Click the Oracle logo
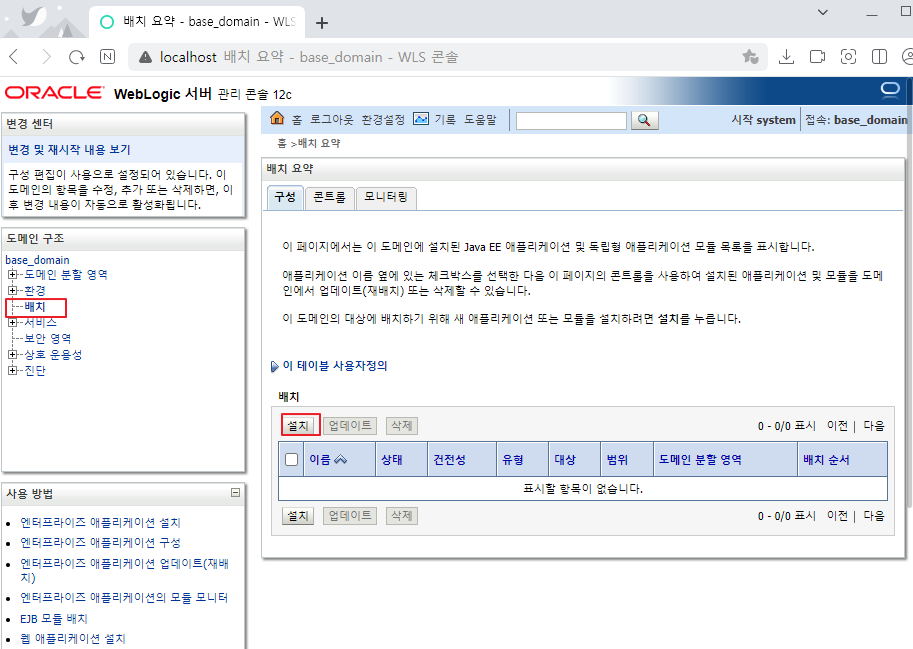913x649 pixels. pyautogui.click(x=55, y=93)
